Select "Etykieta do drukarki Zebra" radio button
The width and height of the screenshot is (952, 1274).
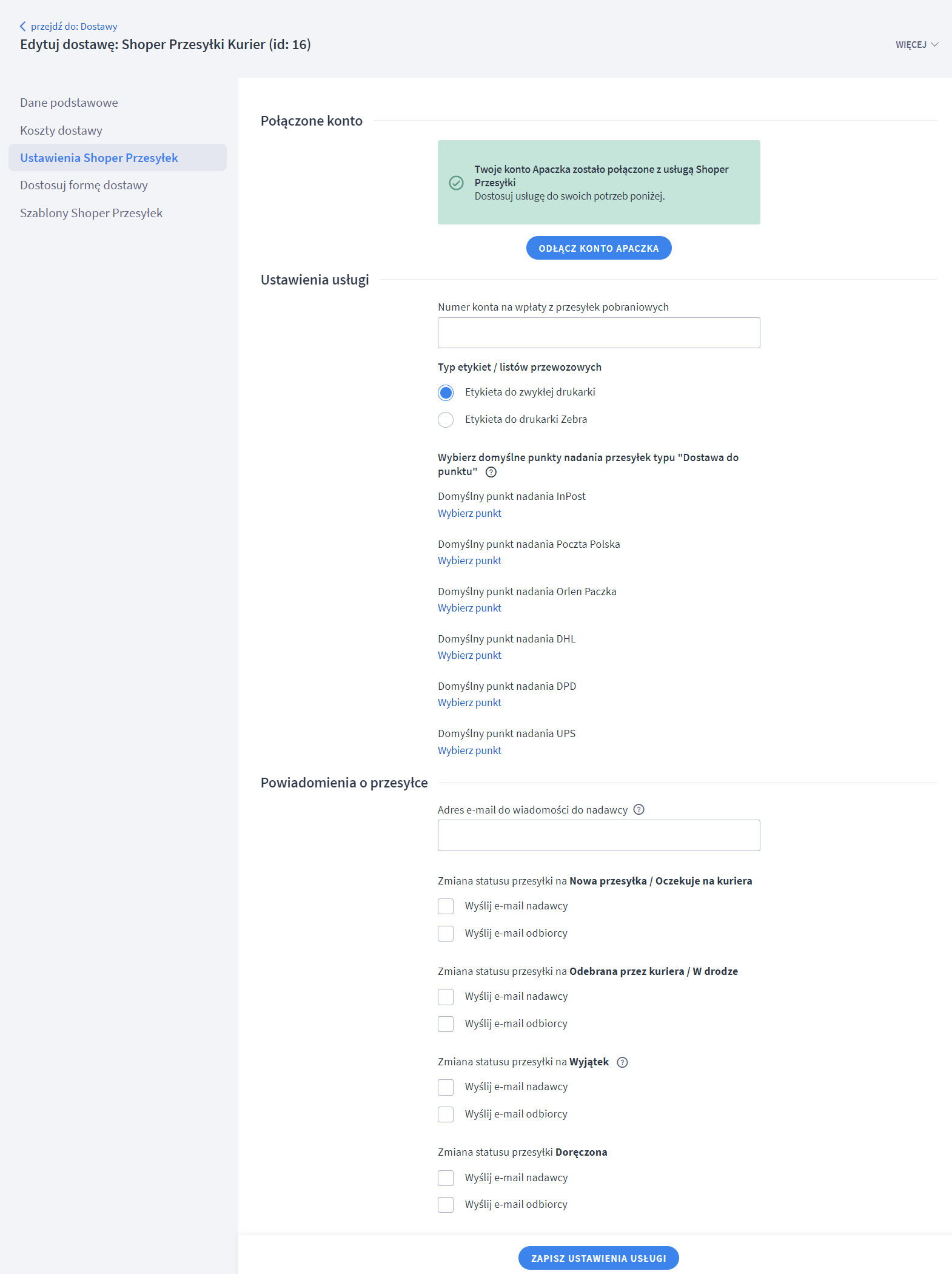coord(446,420)
